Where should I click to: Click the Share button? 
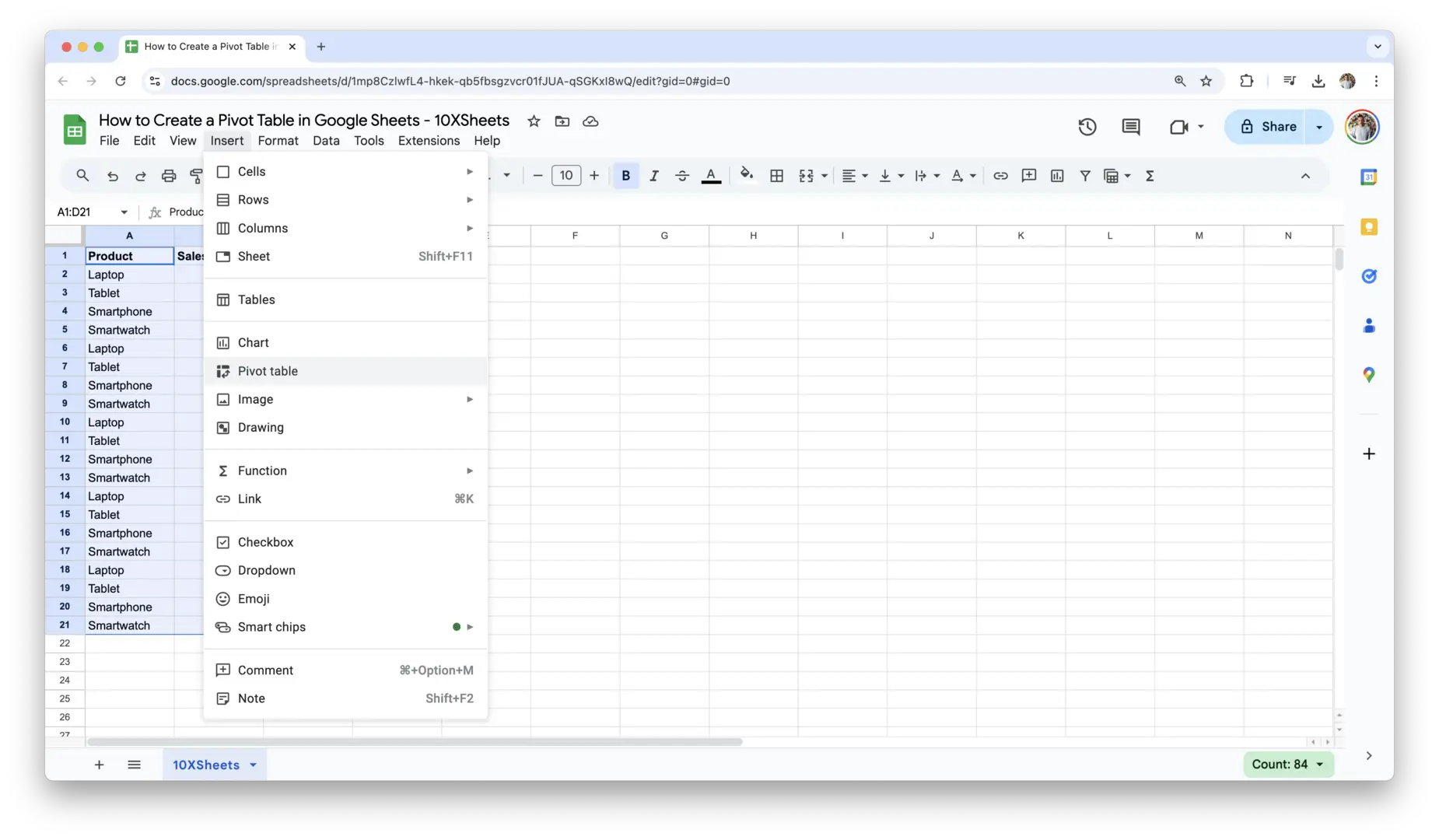point(1269,127)
